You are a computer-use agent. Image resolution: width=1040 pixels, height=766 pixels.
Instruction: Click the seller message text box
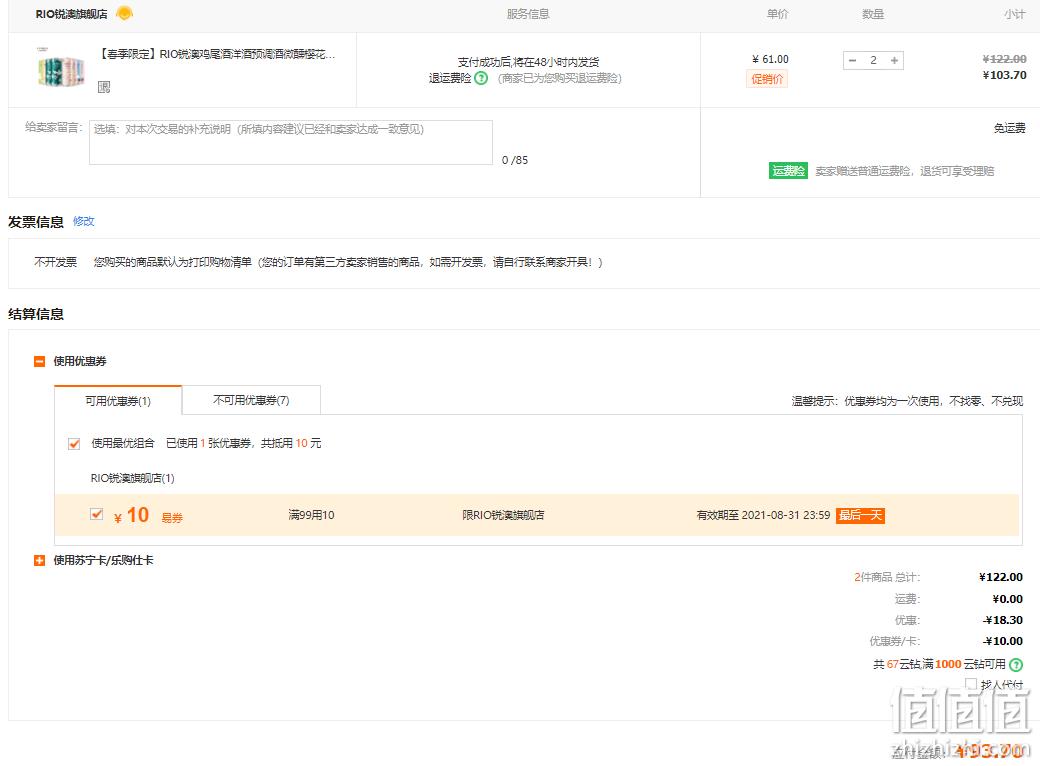coord(291,142)
